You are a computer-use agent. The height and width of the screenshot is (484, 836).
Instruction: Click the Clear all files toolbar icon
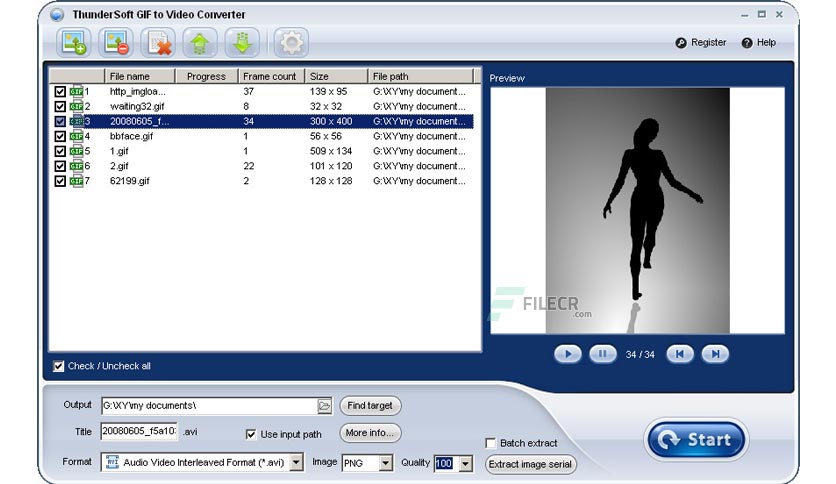pyautogui.click(x=158, y=43)
